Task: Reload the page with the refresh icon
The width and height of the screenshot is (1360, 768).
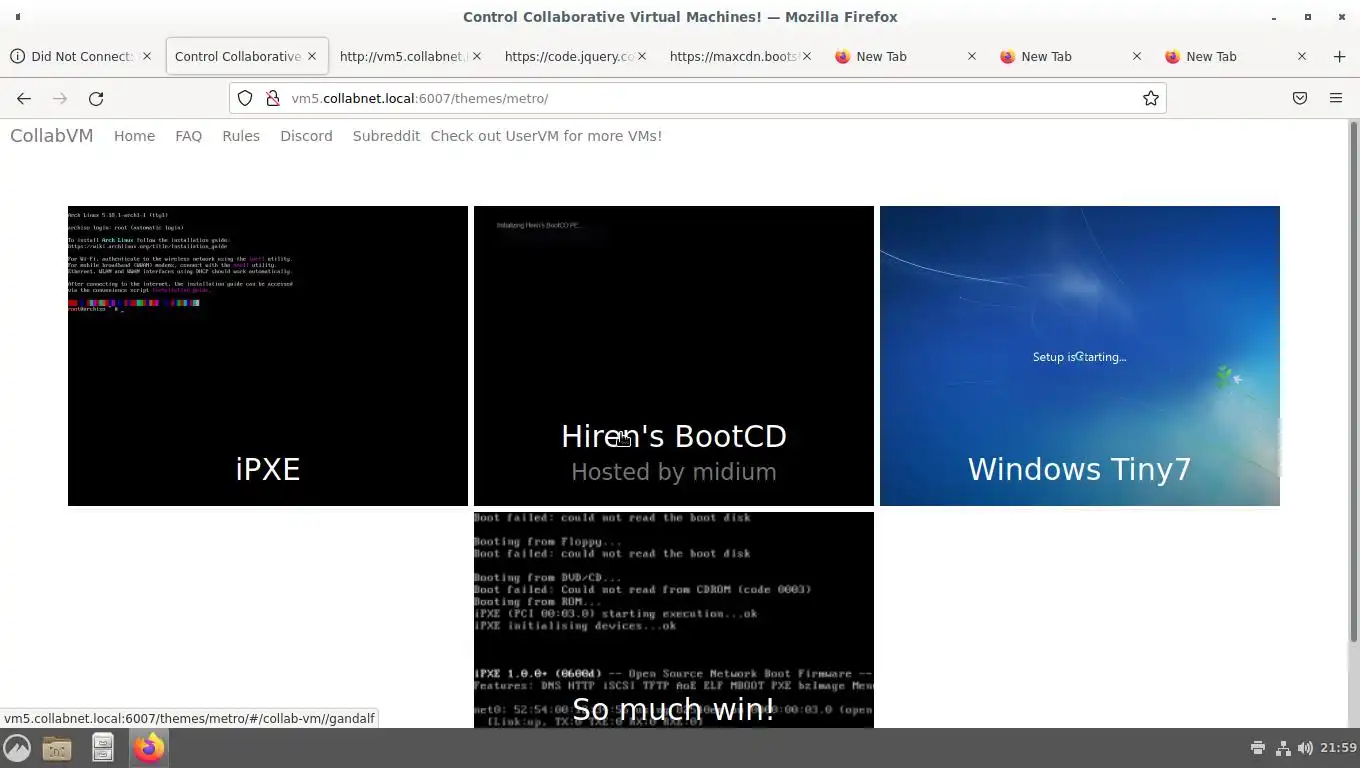Action: click(x=96, y=98)
